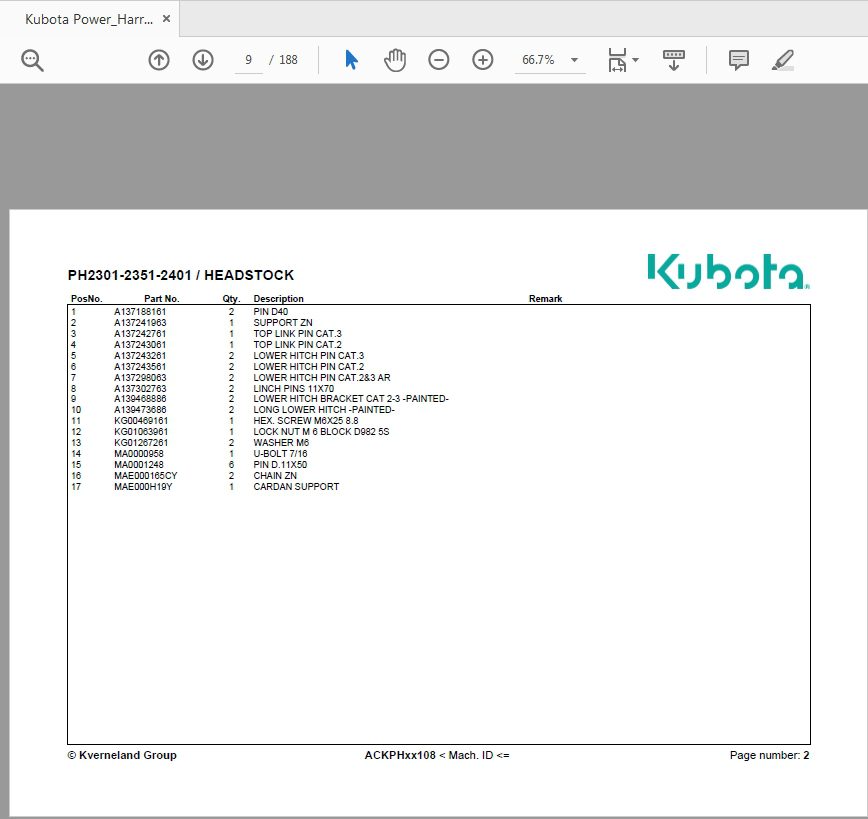Screen dimensions: 868x819
Task: Expand the page-fit options chevron
Action: click(x=634, y=60)
